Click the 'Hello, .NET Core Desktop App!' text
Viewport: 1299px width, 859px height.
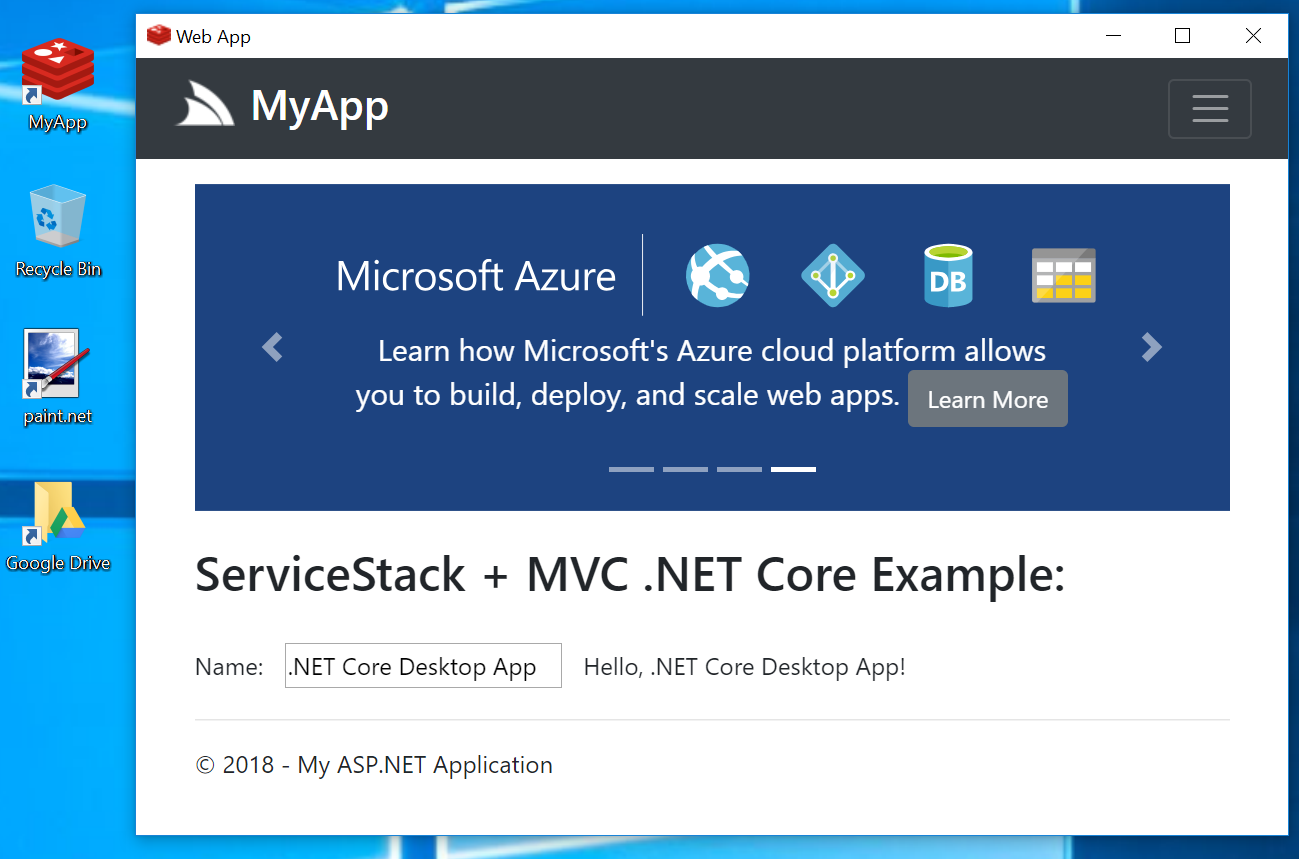coord(744,667)
